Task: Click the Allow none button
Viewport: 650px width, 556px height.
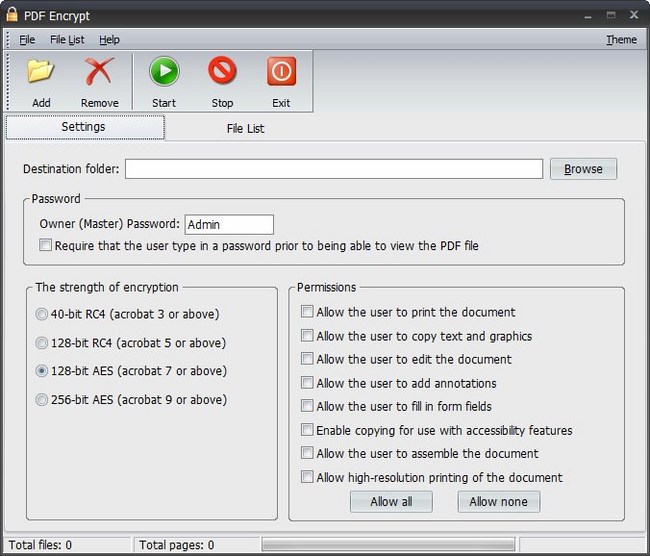Action: pyautogui.click(x=499, y=502)
